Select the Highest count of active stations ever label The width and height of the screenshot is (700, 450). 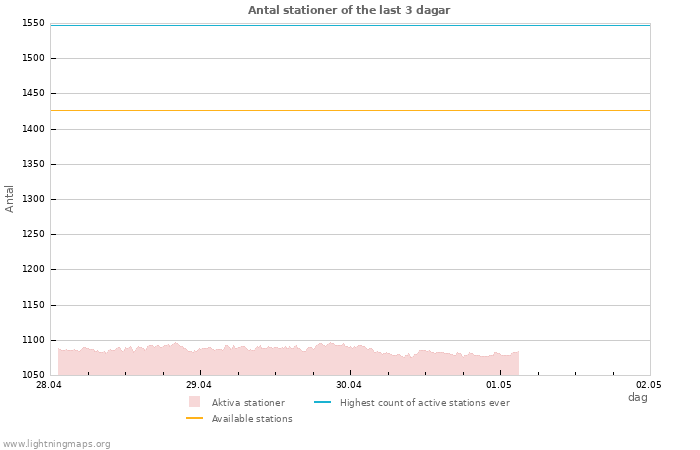coord(425,403)
